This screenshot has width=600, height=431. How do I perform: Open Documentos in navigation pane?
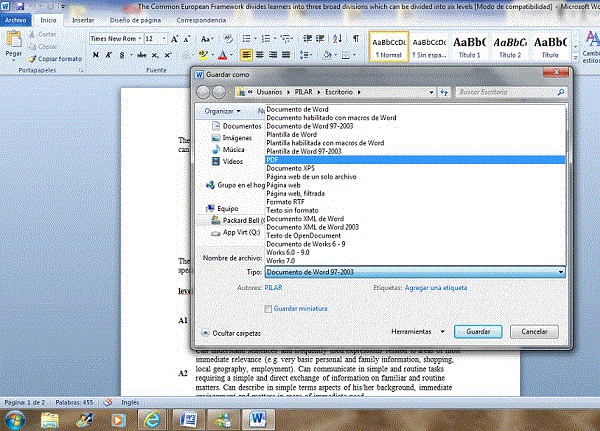pos(237,126)
